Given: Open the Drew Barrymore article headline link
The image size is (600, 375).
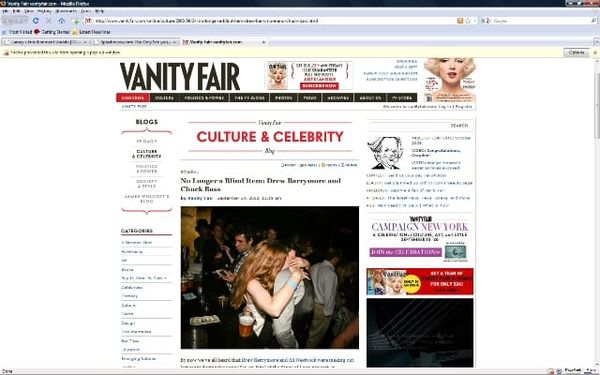Looking at the screenshot, I should tap(260, 184).
